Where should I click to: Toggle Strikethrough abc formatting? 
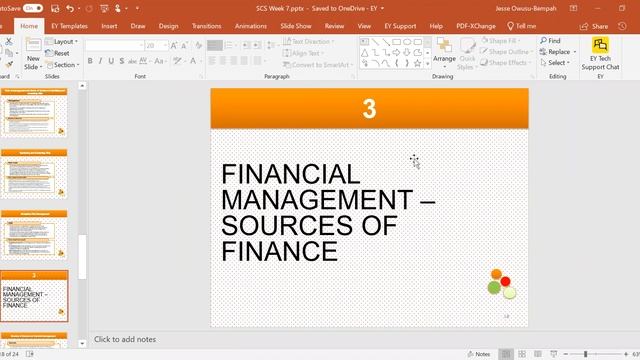[x=132, y=61]
